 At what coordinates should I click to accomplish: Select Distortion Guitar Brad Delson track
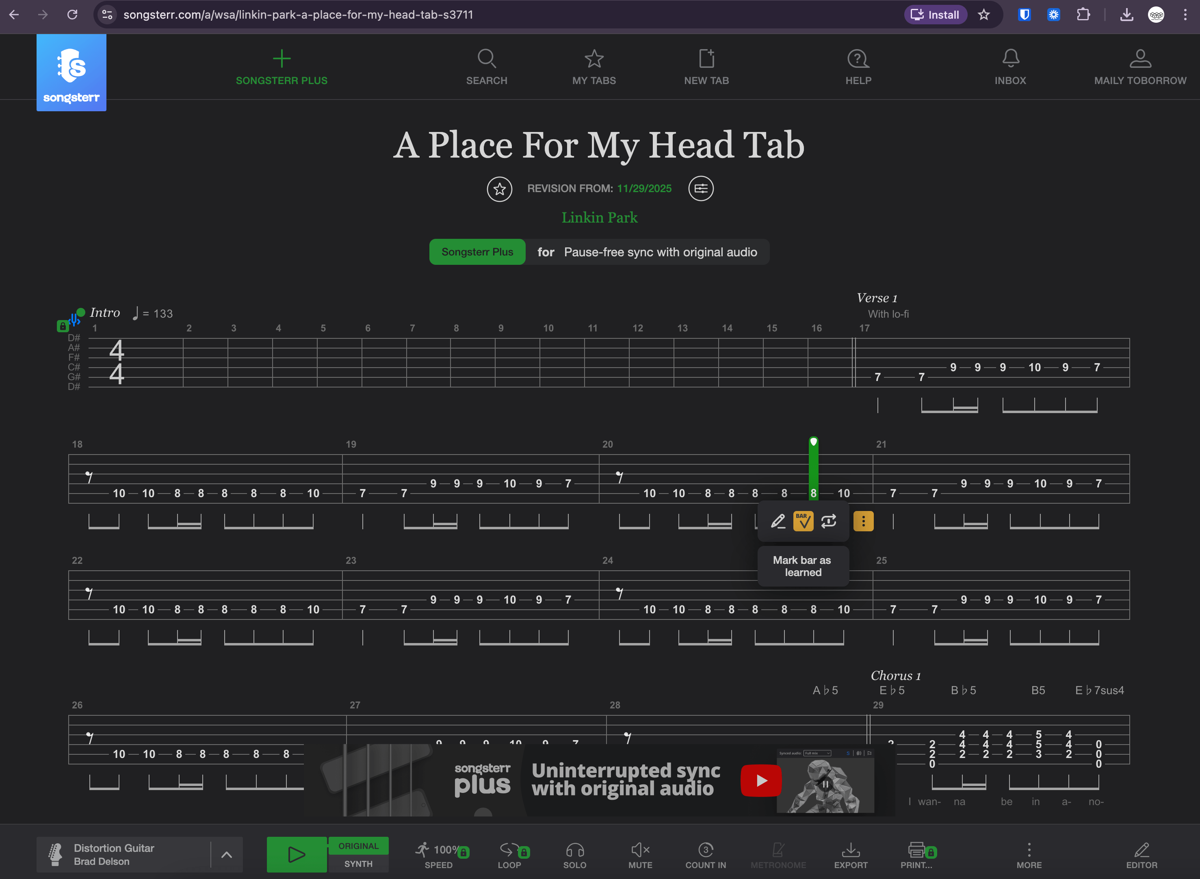pyautogui.click(x=124, y=855)
